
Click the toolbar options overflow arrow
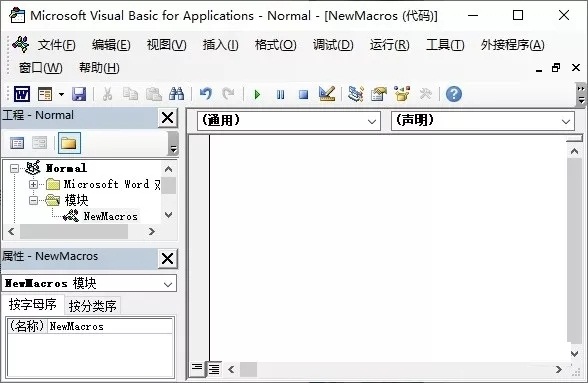(581, 95)
